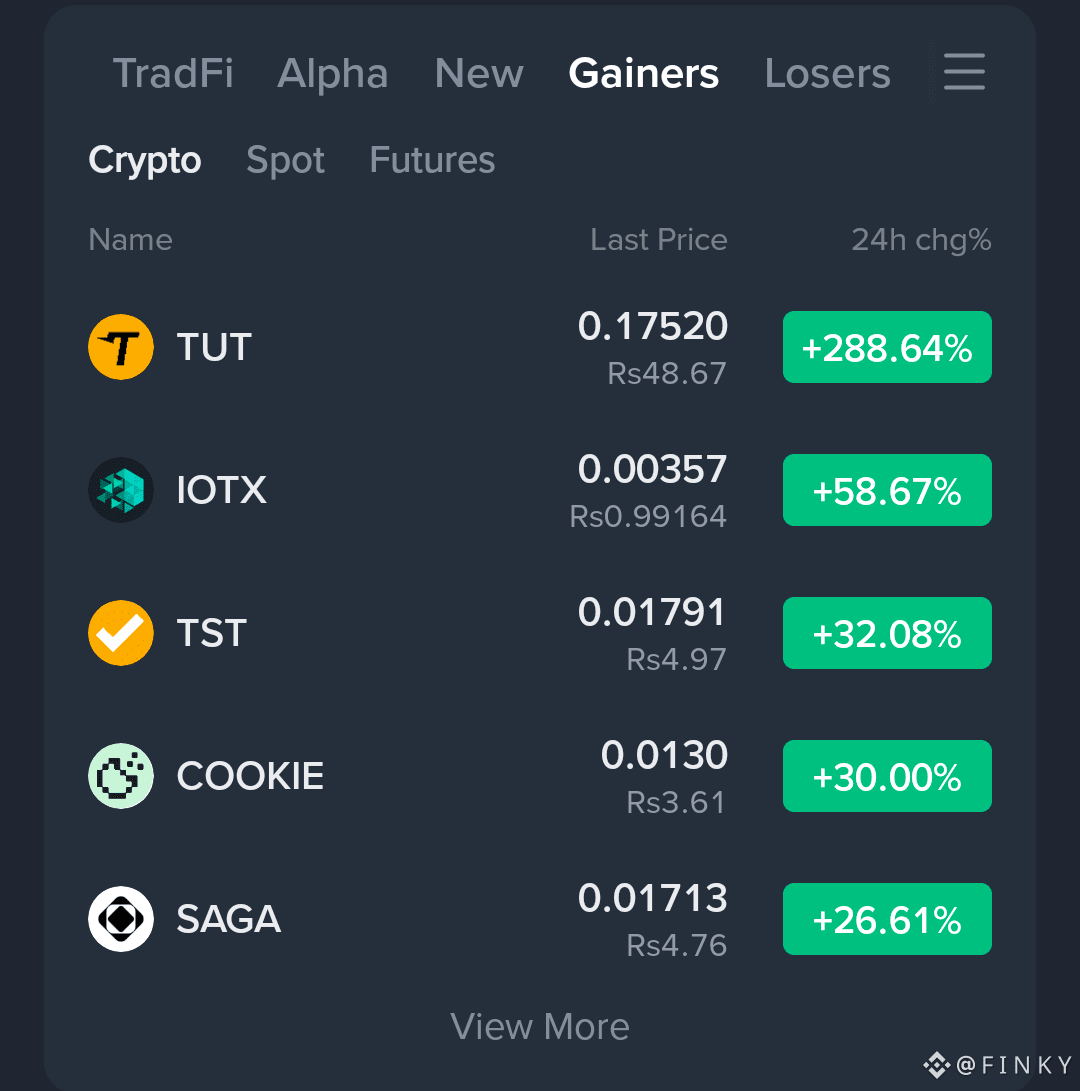The image size is (1080, 1091).
Task: Click the Binance logo watermark
Action: tap(937, 1065)
